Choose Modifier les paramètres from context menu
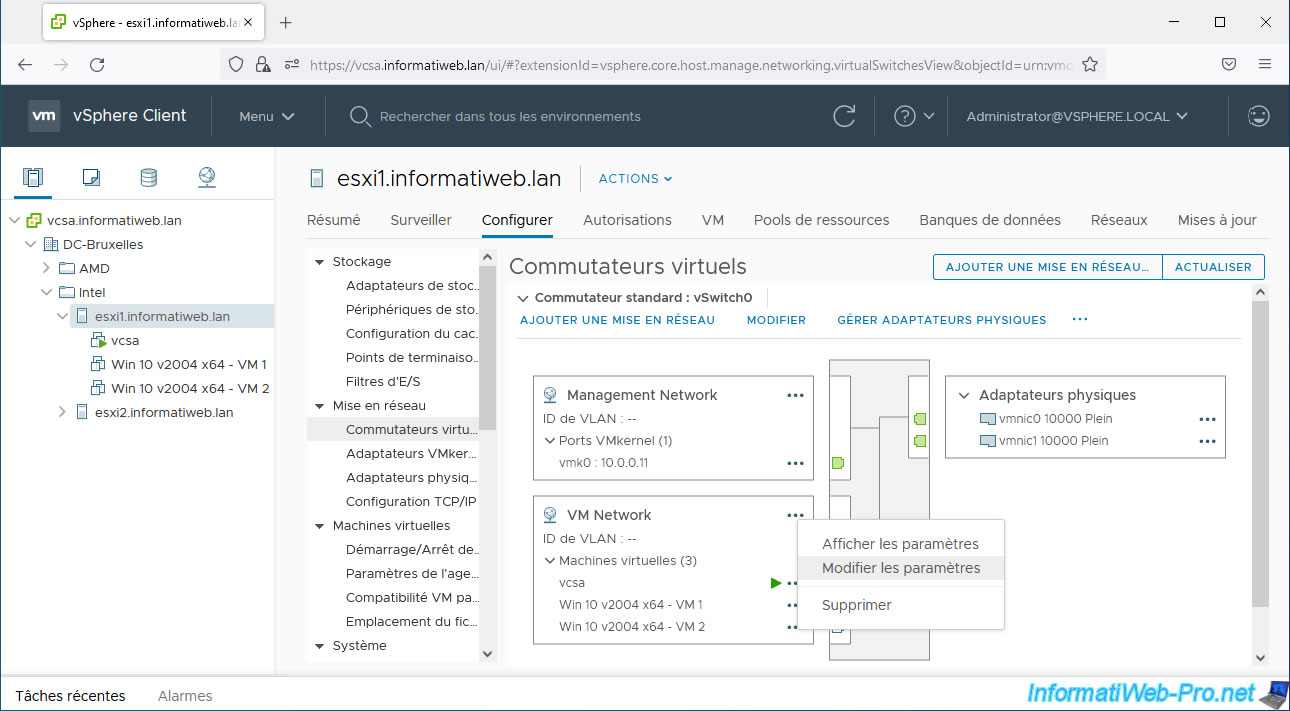1290x711 pixels. point(900,568)
